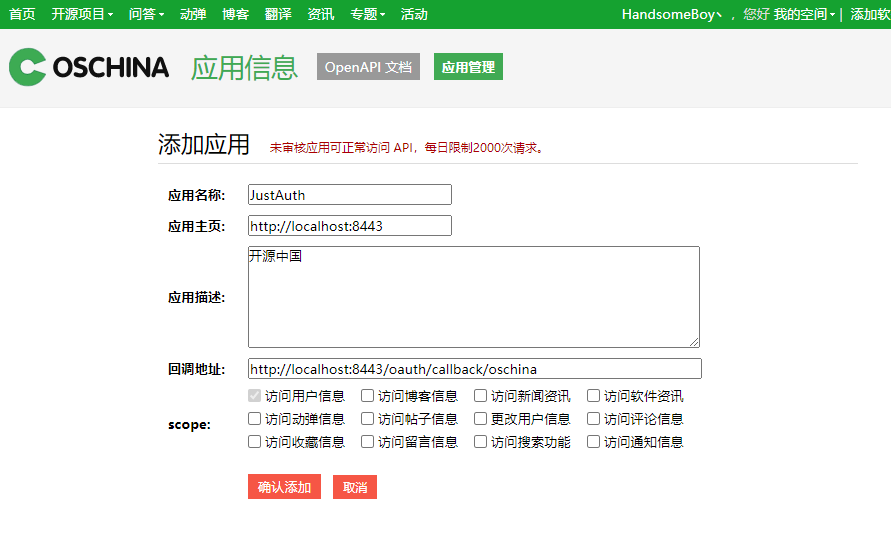
Task: Click the scope: field label
Action: click(x=189, y=425)
